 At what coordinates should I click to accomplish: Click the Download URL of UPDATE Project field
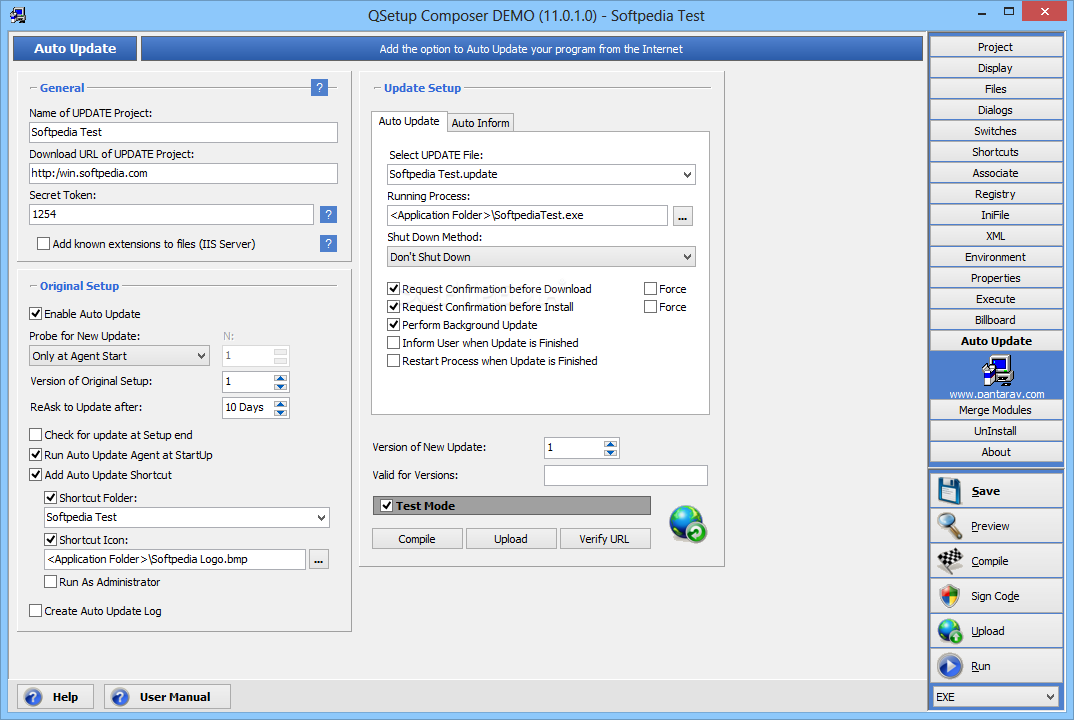(184, 173)
